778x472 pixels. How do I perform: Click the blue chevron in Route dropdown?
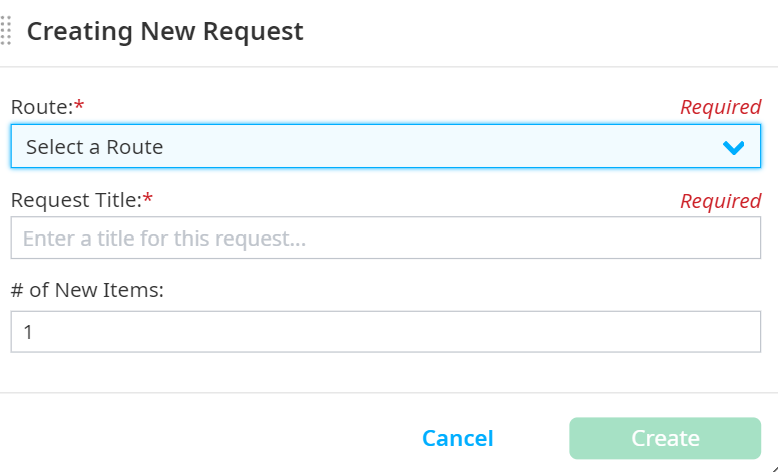point(734,148)
